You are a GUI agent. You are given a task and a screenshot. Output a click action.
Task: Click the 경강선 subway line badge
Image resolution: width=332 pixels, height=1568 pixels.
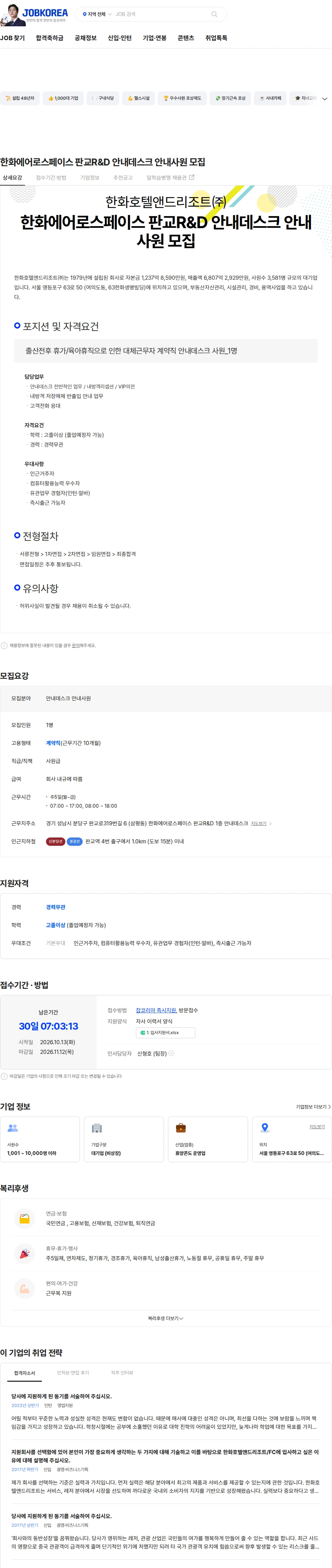75,841
